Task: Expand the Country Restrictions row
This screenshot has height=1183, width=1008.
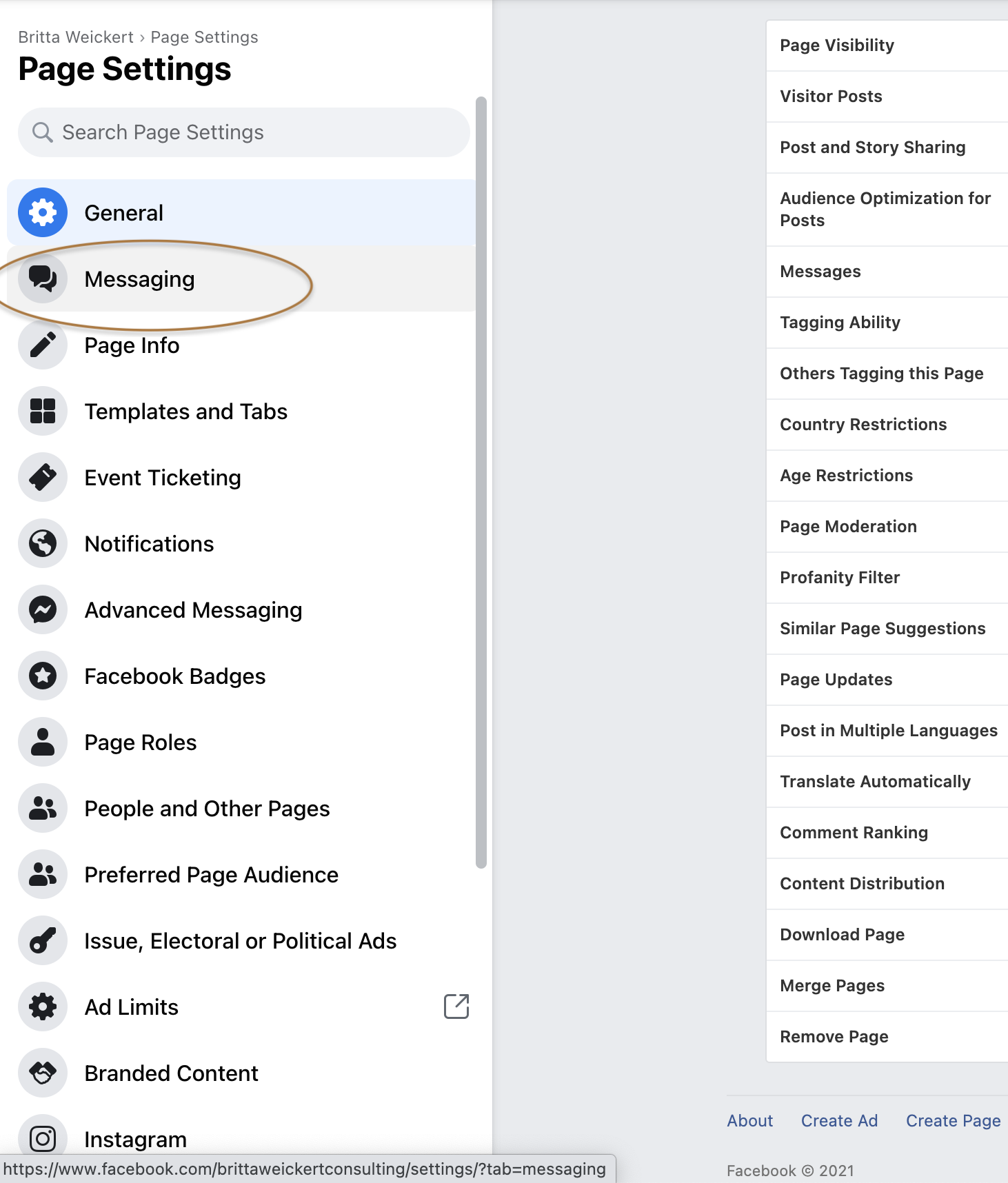Action: tap(887, 425)
